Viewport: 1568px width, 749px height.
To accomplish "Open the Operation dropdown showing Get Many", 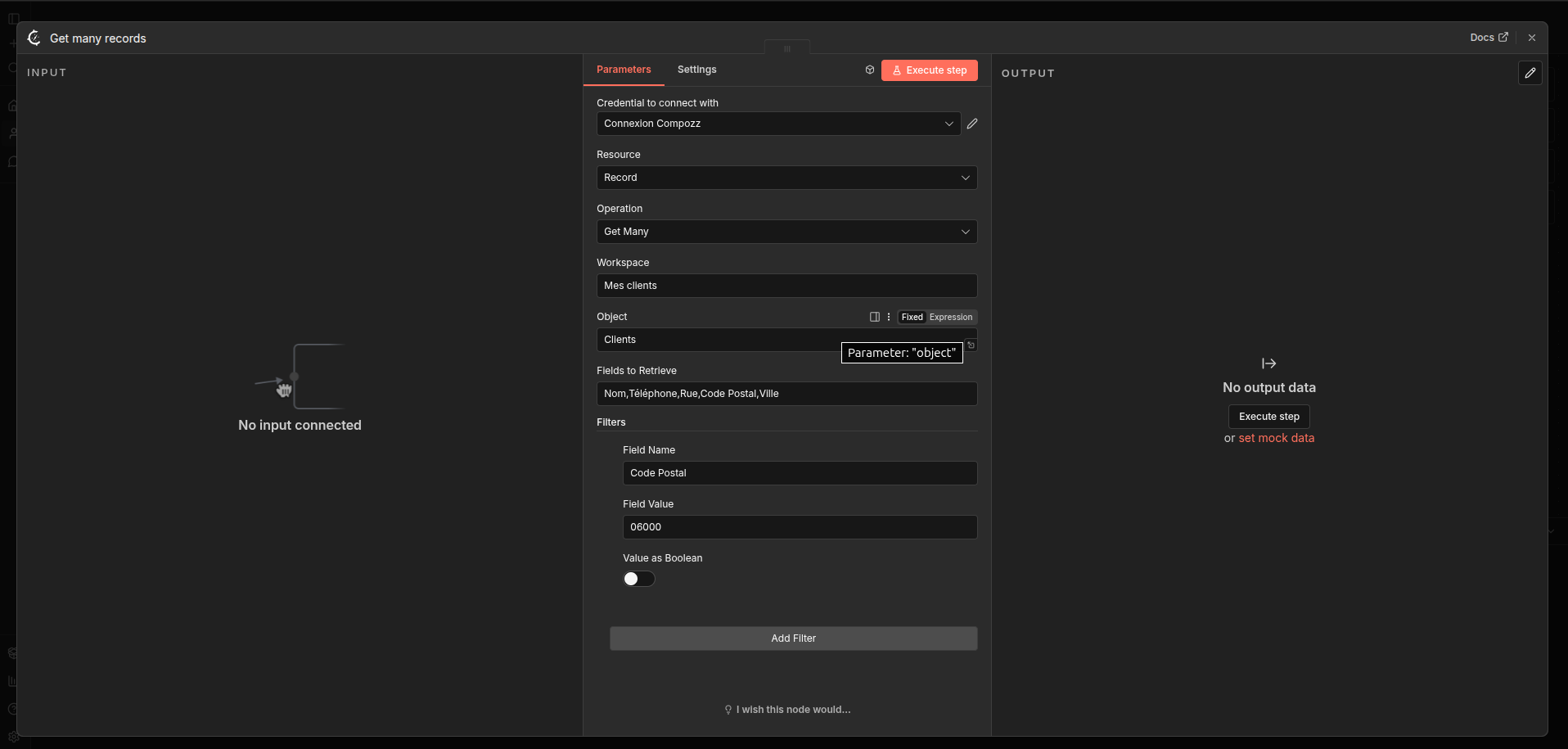I will coord(786,232).
